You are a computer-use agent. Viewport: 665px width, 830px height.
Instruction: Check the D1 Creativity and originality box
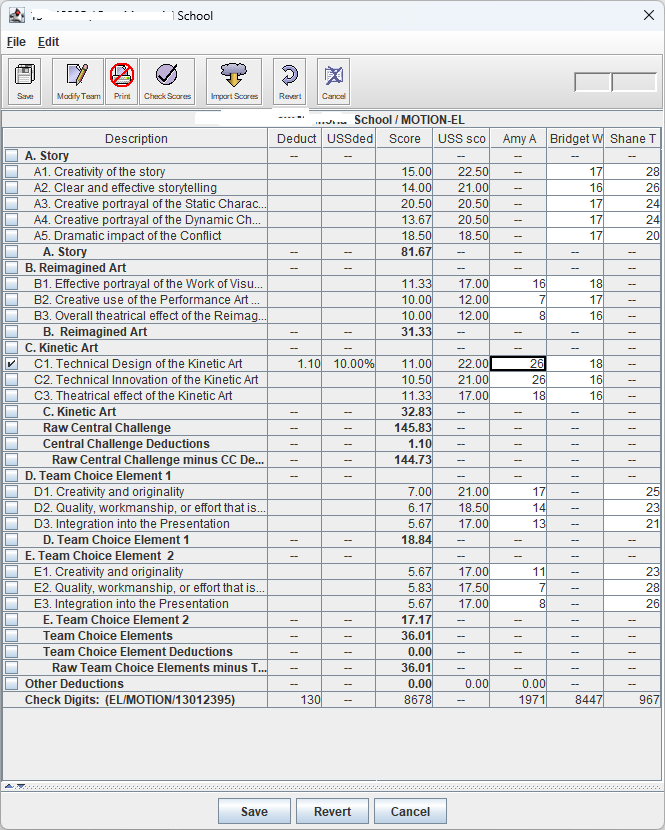point(11,492)
